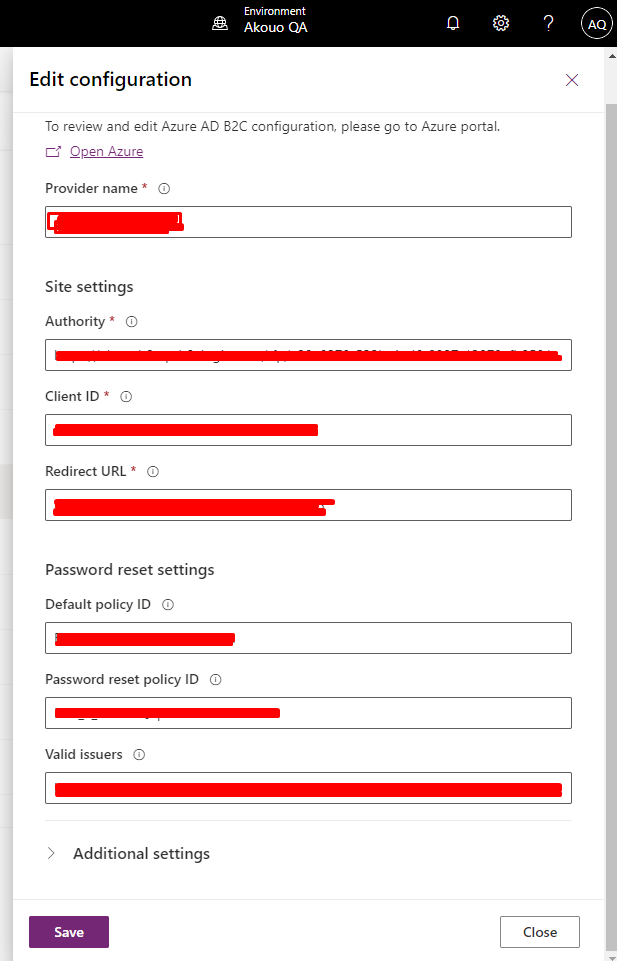Click the Password reset policy ID info icon
This screenshot has height=961, width=617.
coord(214,679)
